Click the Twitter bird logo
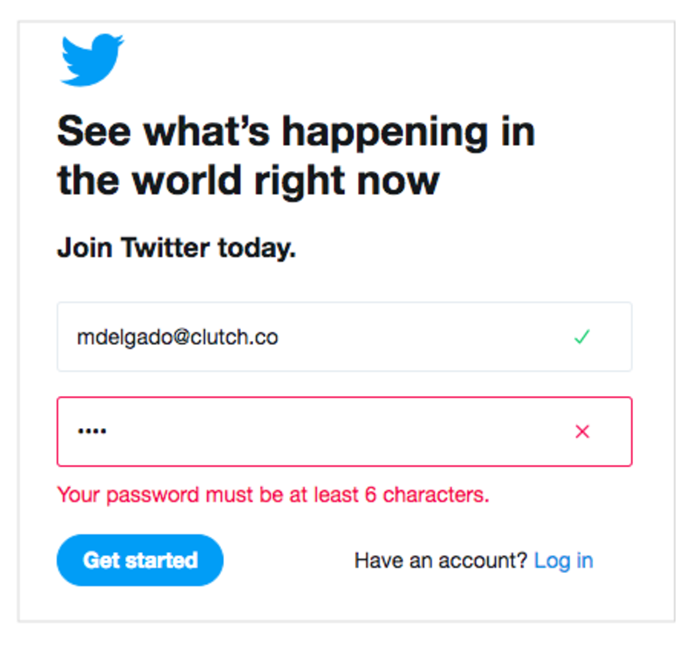 click(x=92, y=60)
